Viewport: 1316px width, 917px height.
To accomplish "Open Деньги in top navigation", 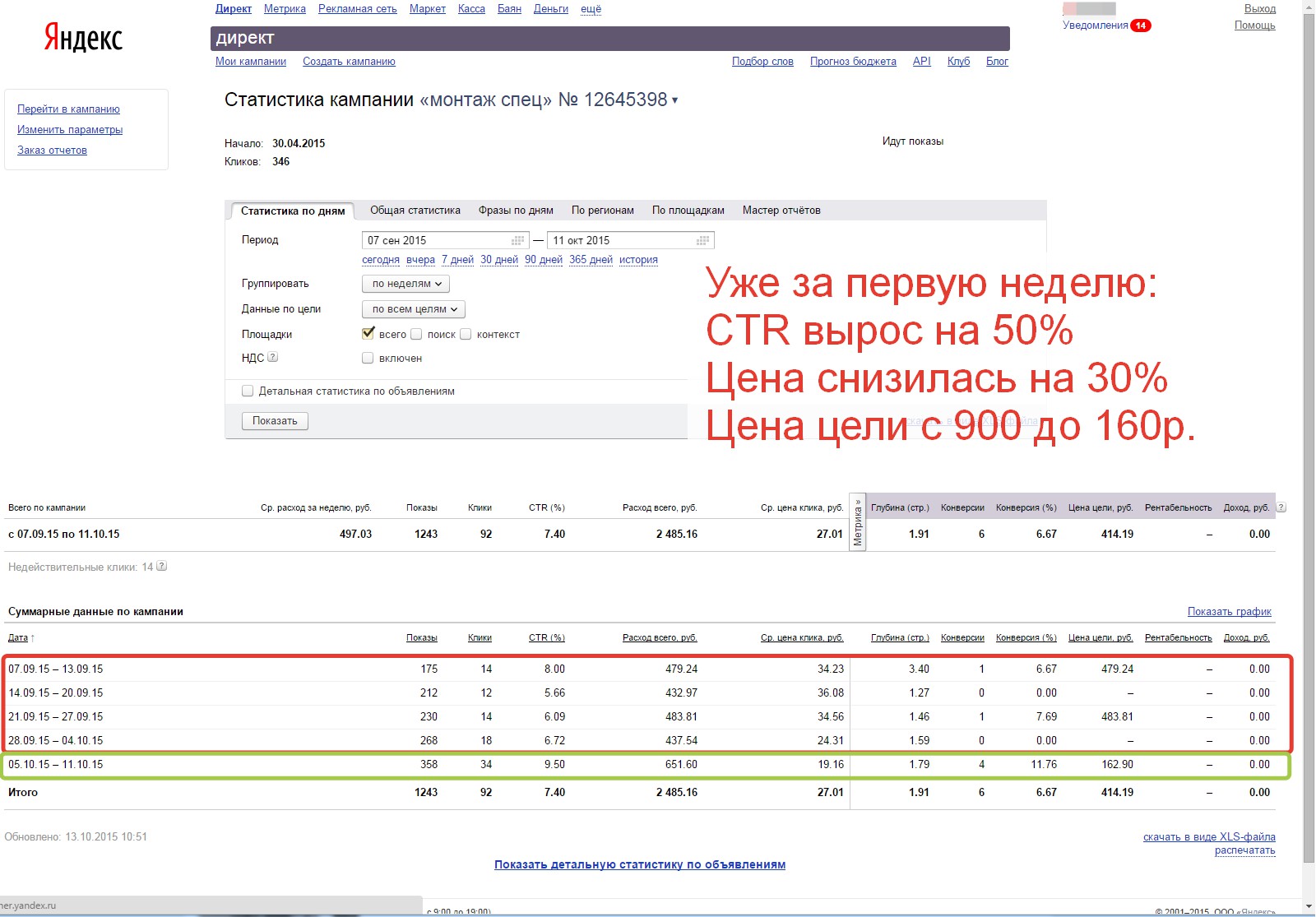I will point(551,9).
